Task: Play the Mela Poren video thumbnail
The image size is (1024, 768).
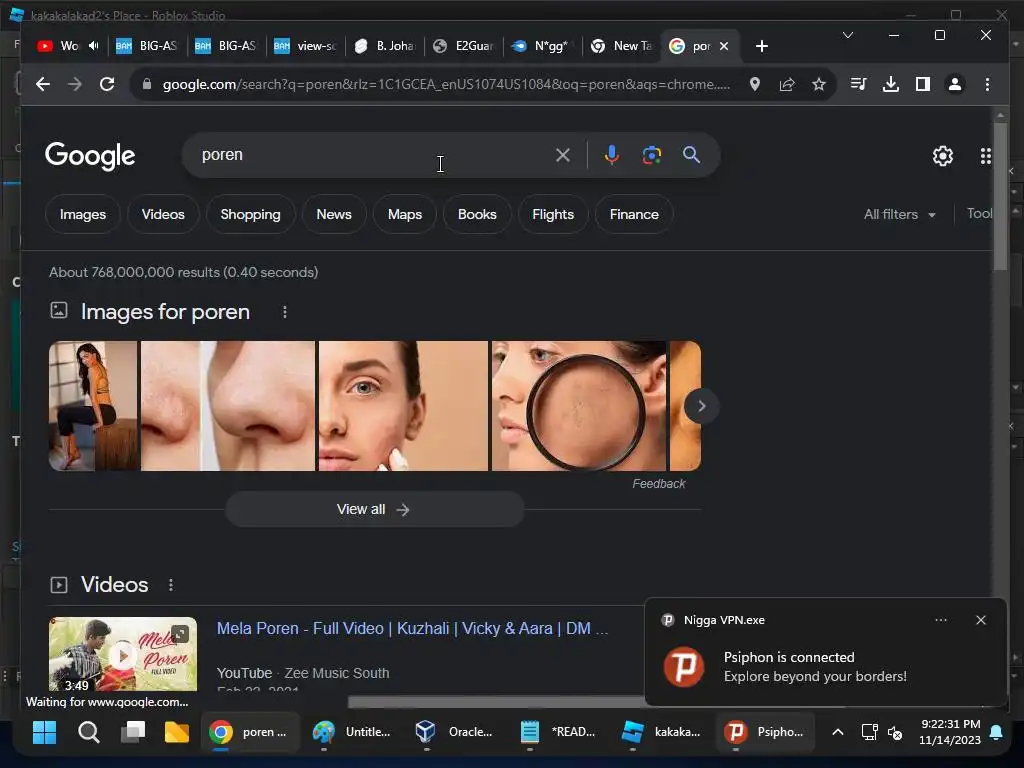Action: (x=123, y=654)
